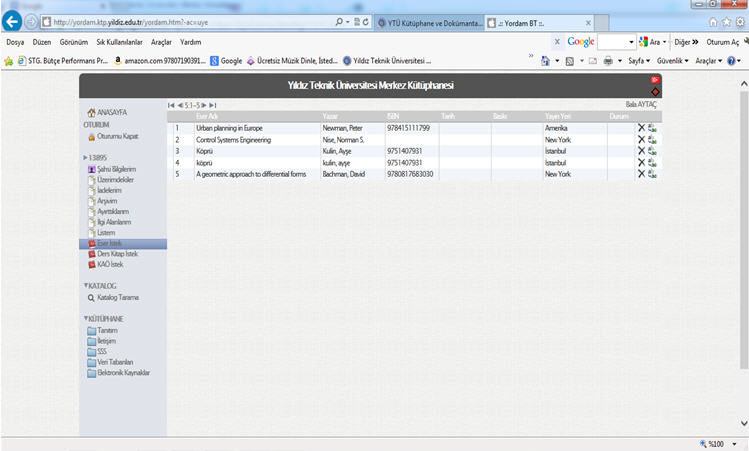Open ANASAYFA home icon in sidebar
The width and height of the screenshot is (749, 451).
tap(91, 113)
